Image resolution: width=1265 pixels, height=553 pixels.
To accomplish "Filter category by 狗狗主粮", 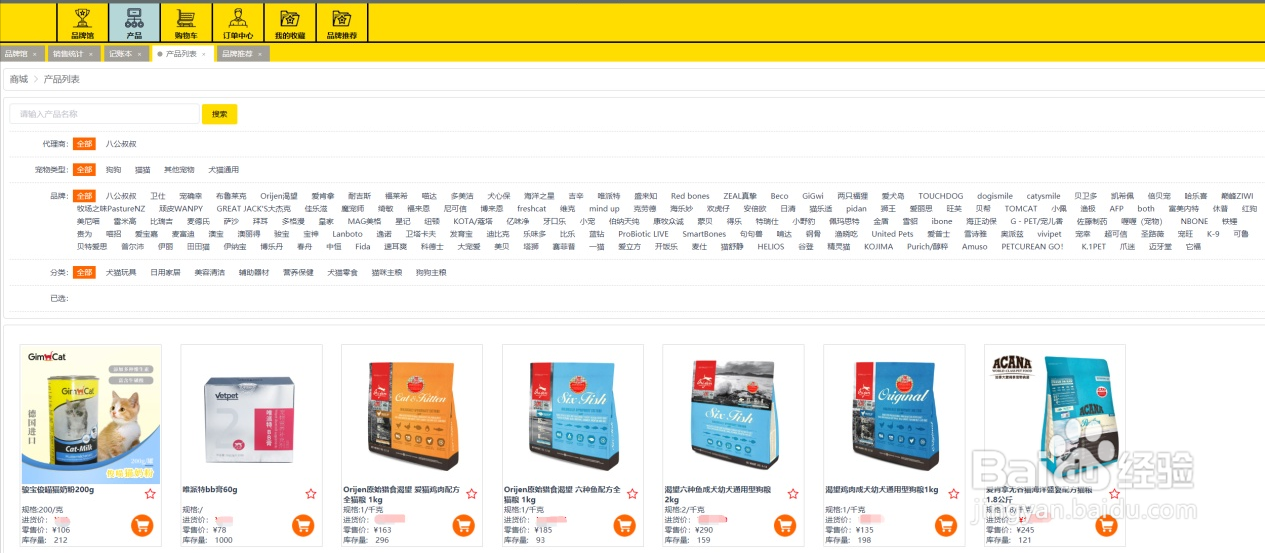I will pos(431,272).
